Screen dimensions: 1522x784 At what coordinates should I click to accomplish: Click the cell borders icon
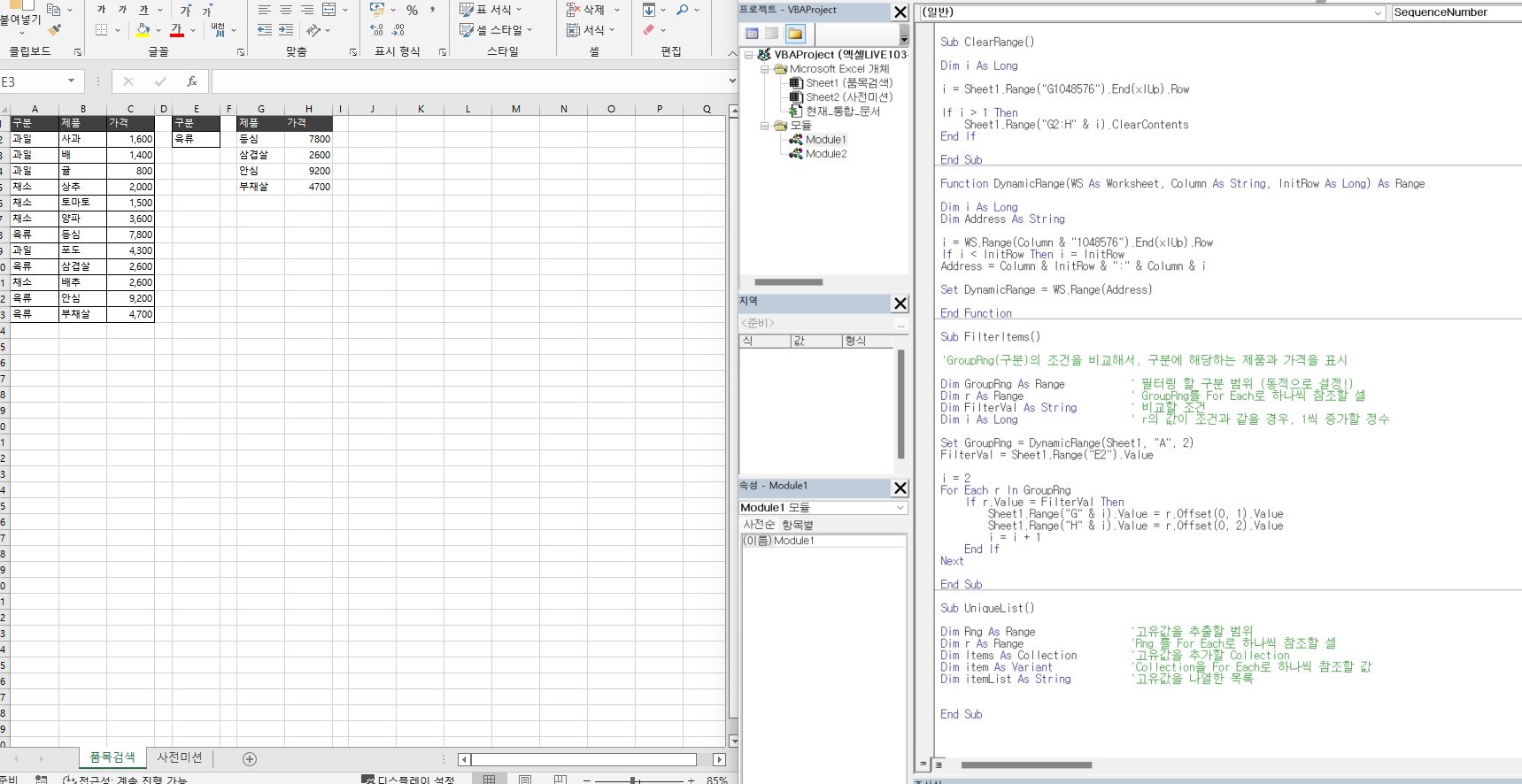(x=102, y=30)
